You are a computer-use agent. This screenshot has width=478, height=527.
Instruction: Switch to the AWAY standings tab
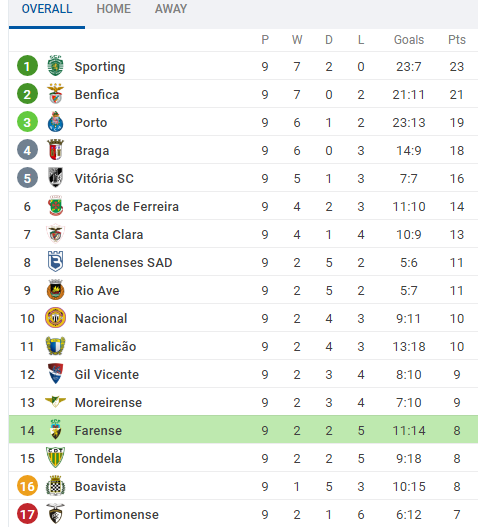171,9
